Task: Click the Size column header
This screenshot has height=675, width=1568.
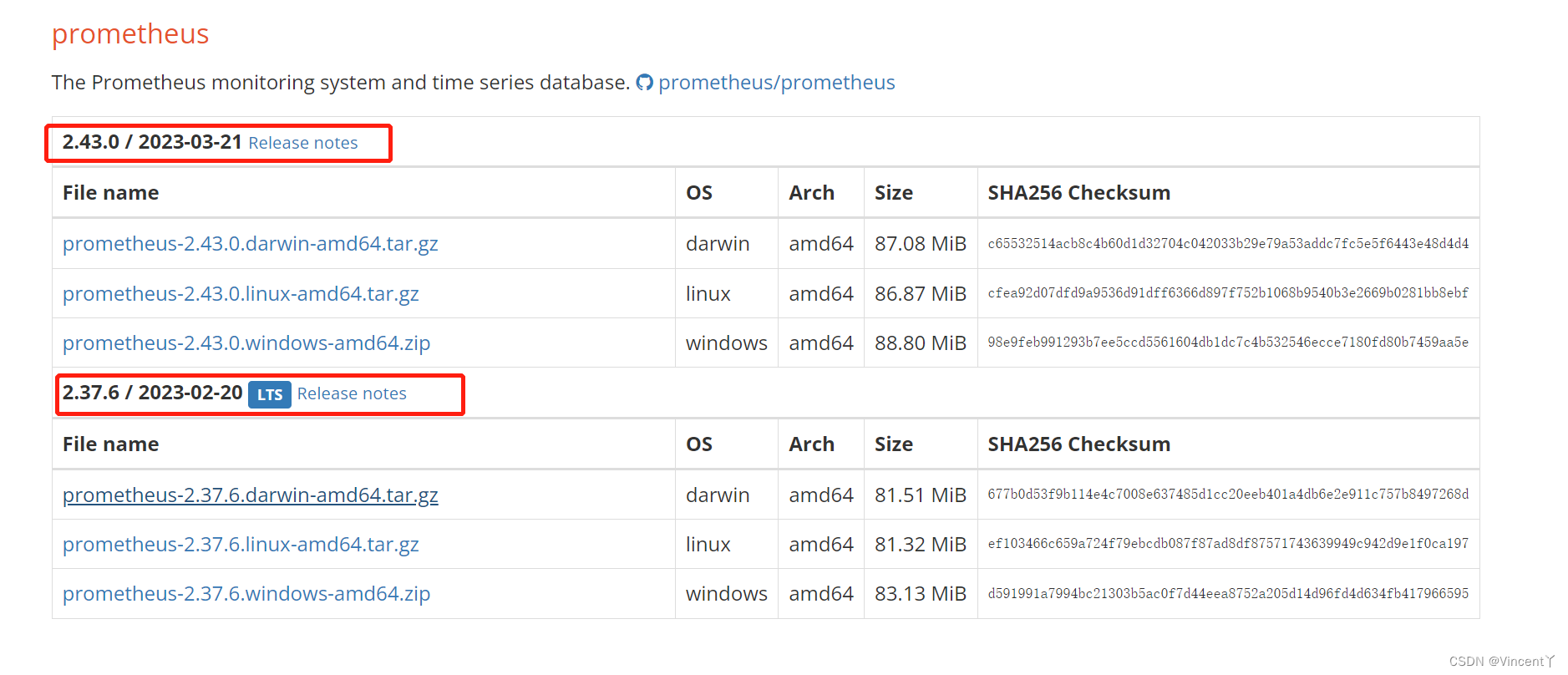Action: (893, 192)
